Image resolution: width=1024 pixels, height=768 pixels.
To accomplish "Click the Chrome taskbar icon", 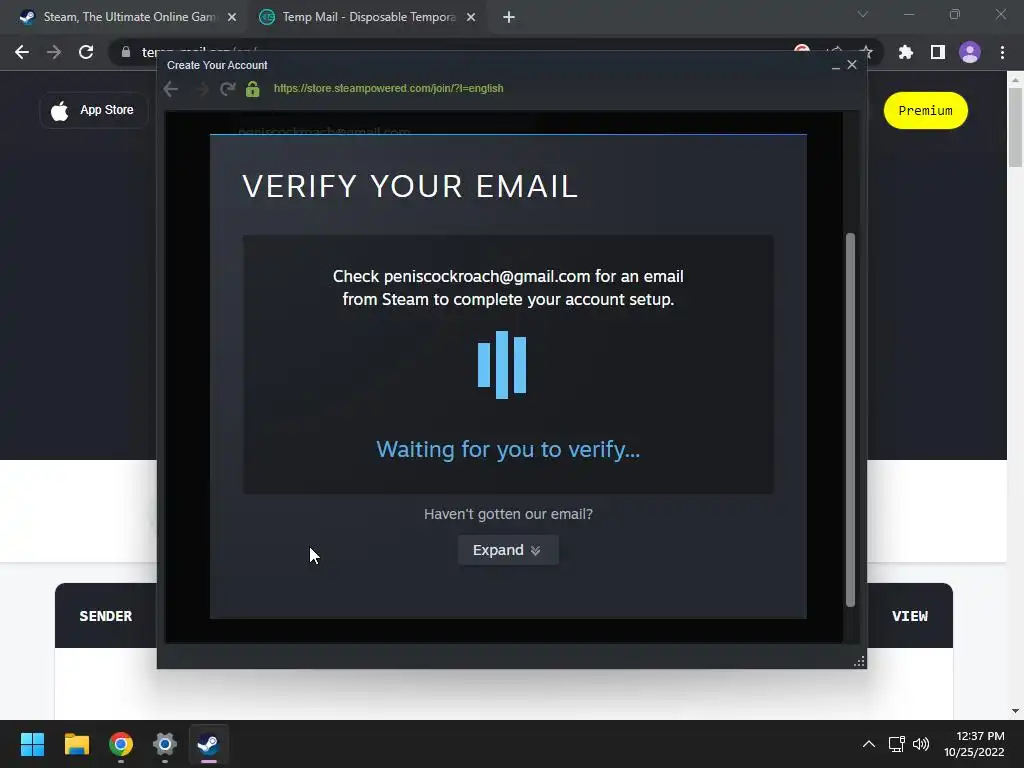I will (121, 744).
